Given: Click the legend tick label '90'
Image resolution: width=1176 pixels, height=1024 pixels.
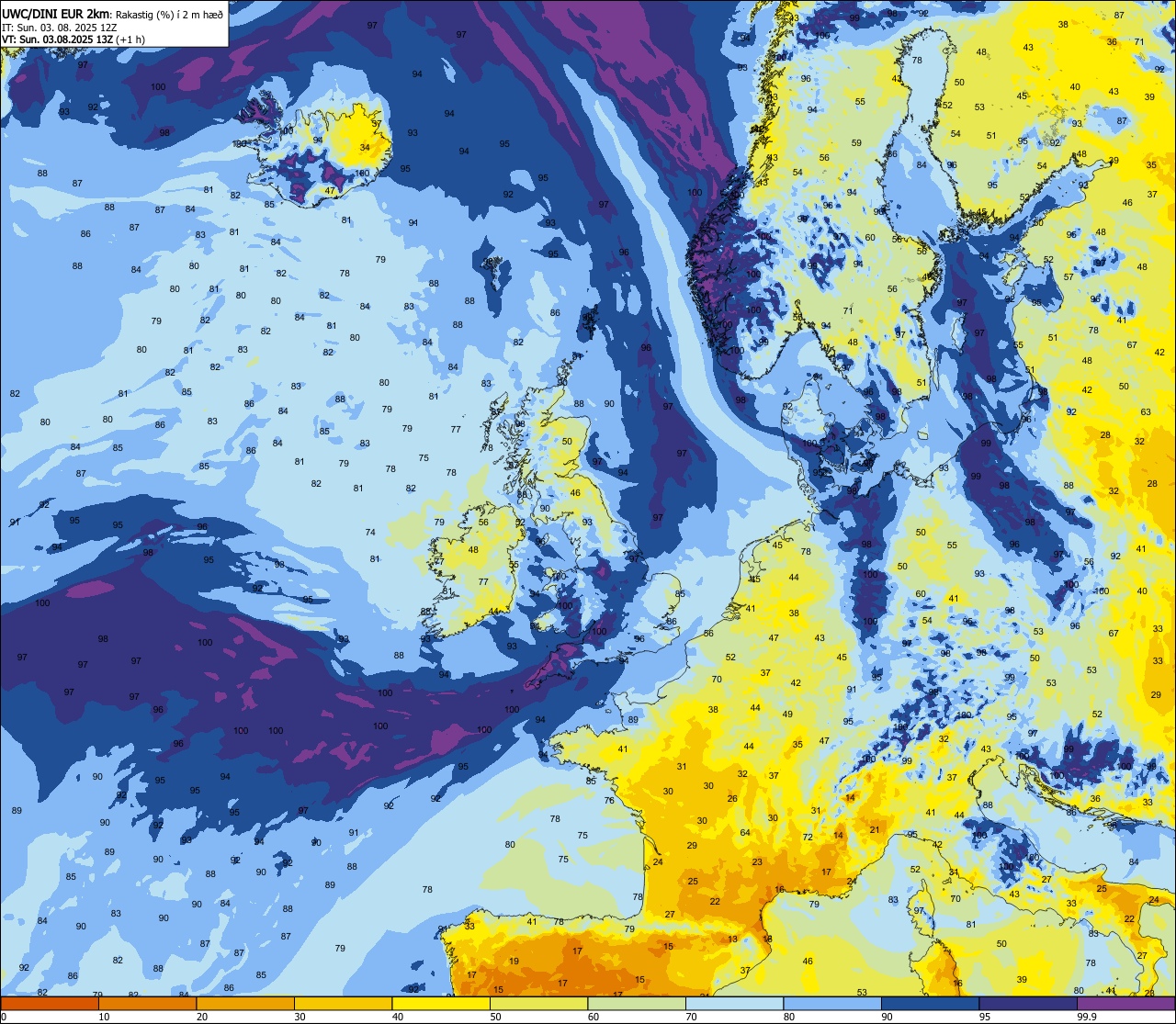Looking at the screenshot, I should pyautogui.click(x=887, y=1017).
